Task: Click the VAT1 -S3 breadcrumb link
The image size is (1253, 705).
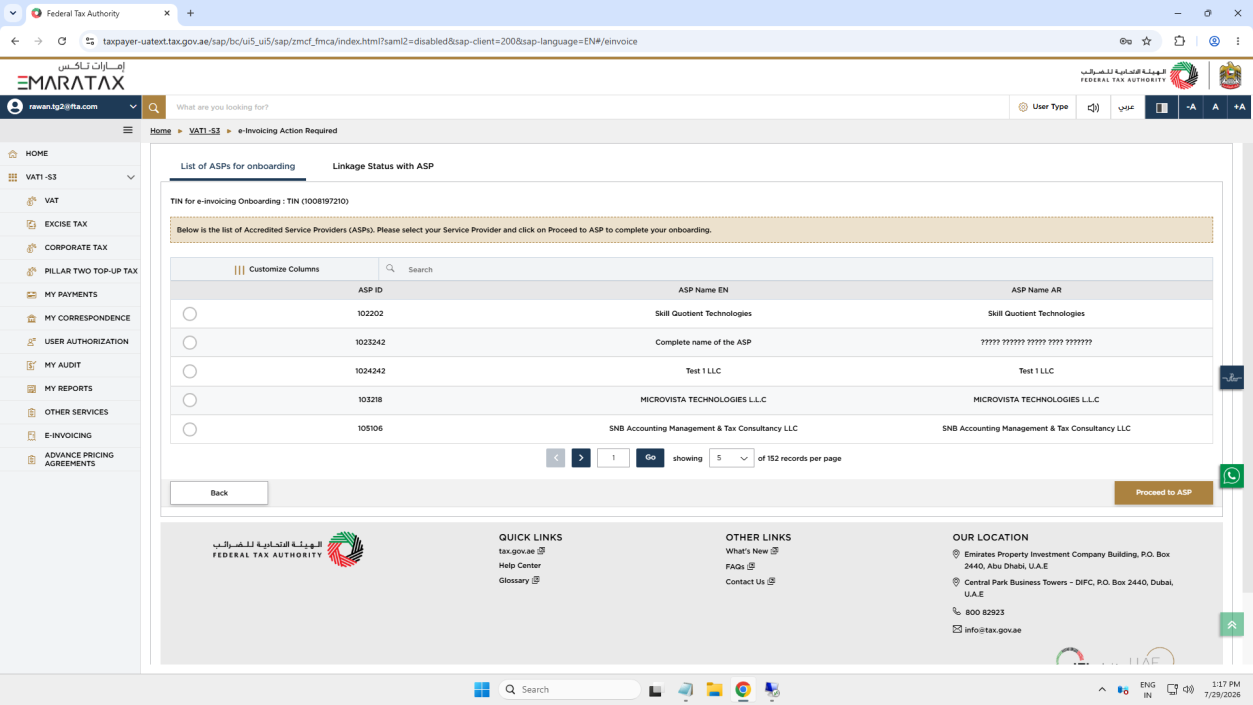Action: tap(204, 131)
